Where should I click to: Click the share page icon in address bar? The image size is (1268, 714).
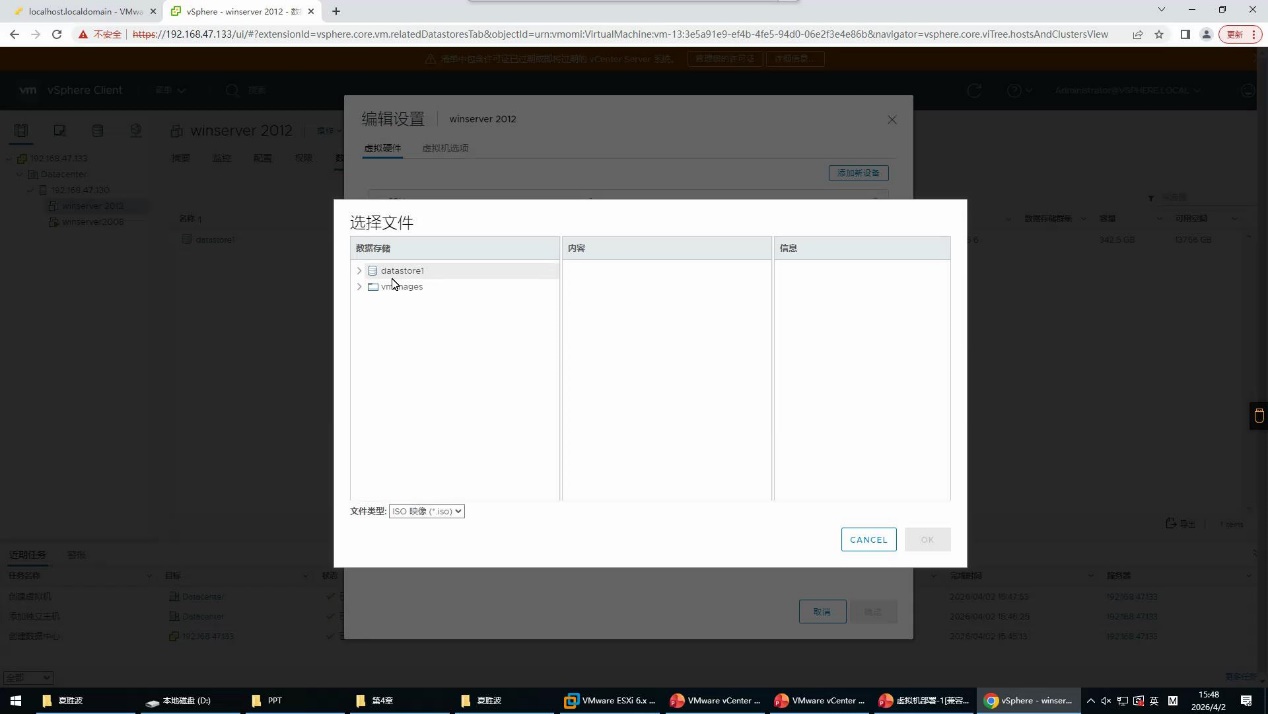pos(1138,34)
